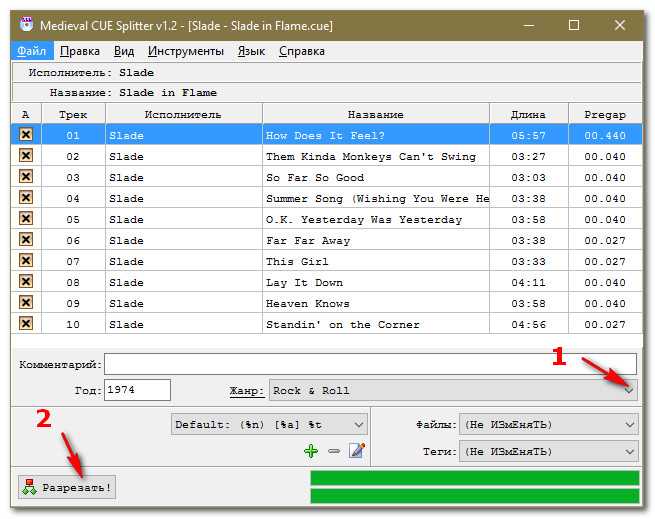The image size is (655, 519).
Task: Click the minus remove-mask icon
Action: click(334, 451)
